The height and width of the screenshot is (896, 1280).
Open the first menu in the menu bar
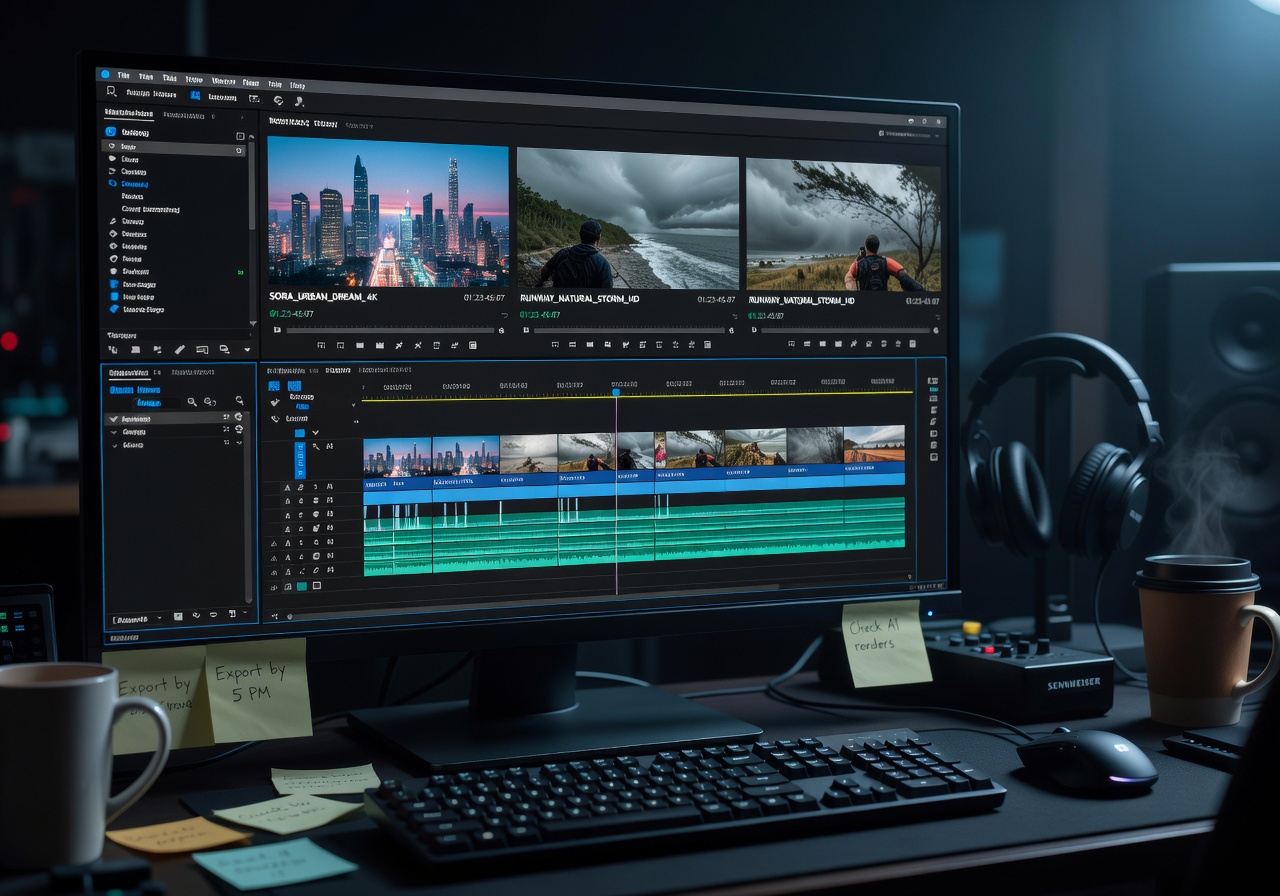(124, 76)
